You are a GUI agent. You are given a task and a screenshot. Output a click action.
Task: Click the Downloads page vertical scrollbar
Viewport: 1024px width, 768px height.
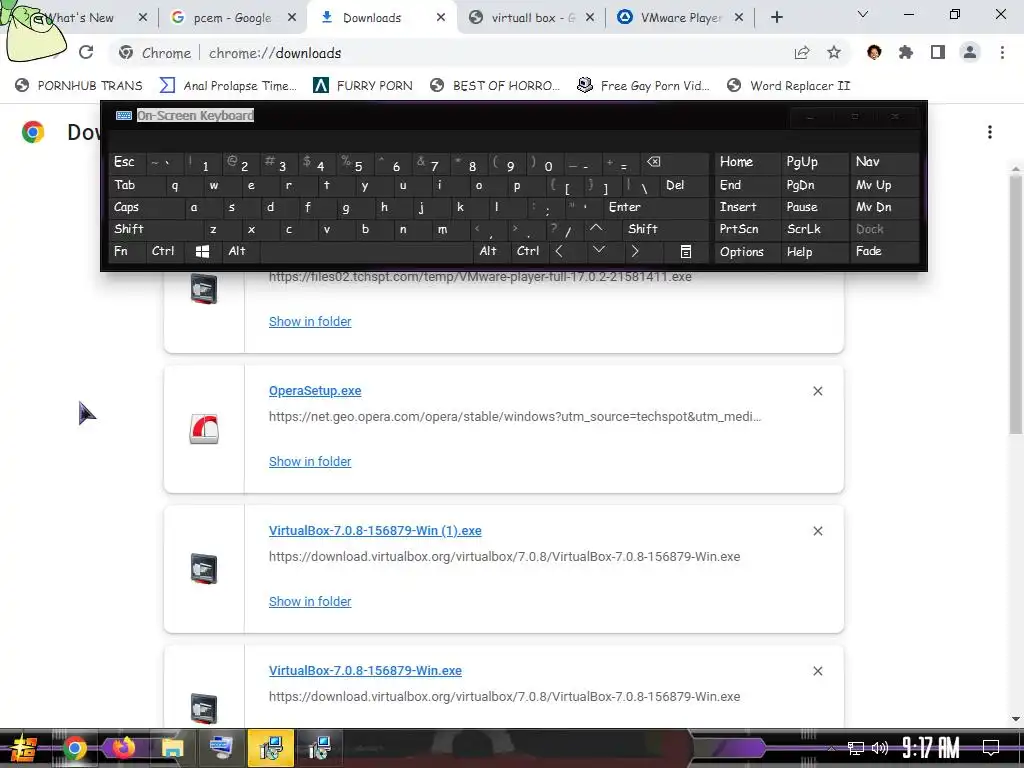point(1015,305)
